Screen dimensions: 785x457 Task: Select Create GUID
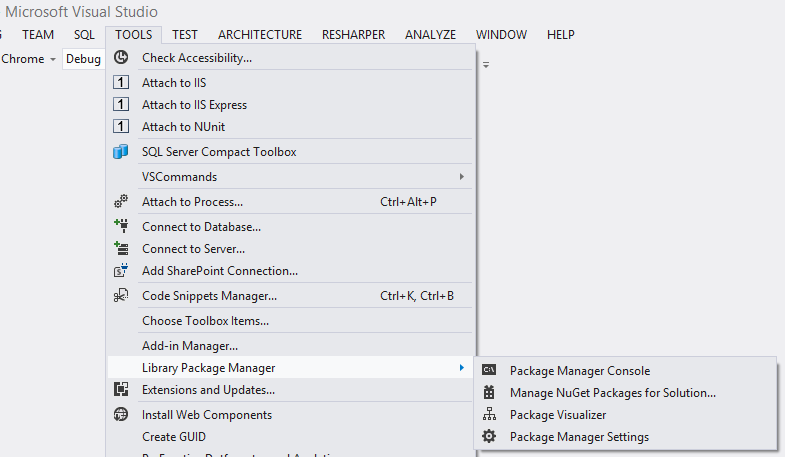coord(291,437)
